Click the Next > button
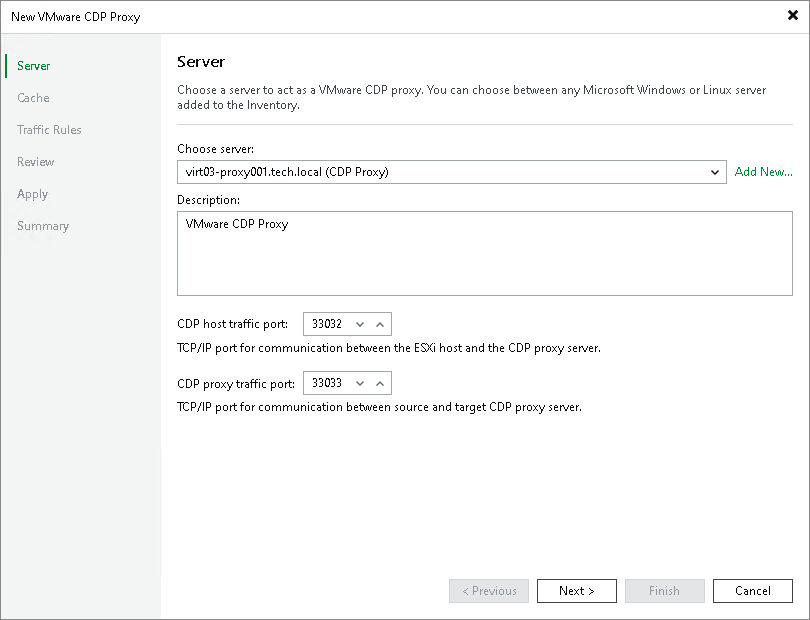This screenshot has height=620, width=810. [577, 591]
